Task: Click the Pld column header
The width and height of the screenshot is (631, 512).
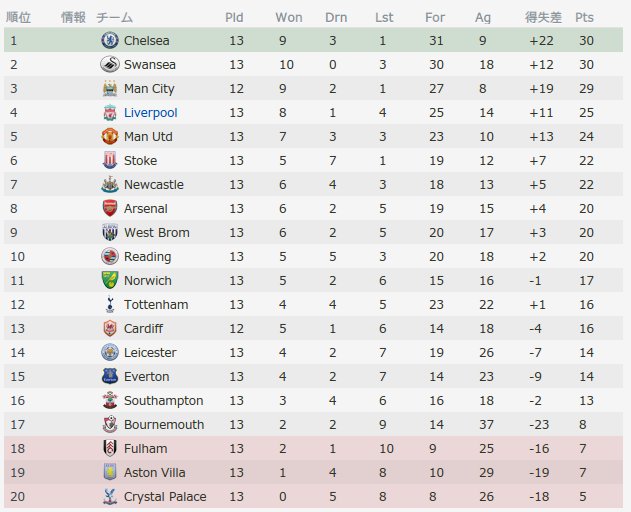Action: 234,18
